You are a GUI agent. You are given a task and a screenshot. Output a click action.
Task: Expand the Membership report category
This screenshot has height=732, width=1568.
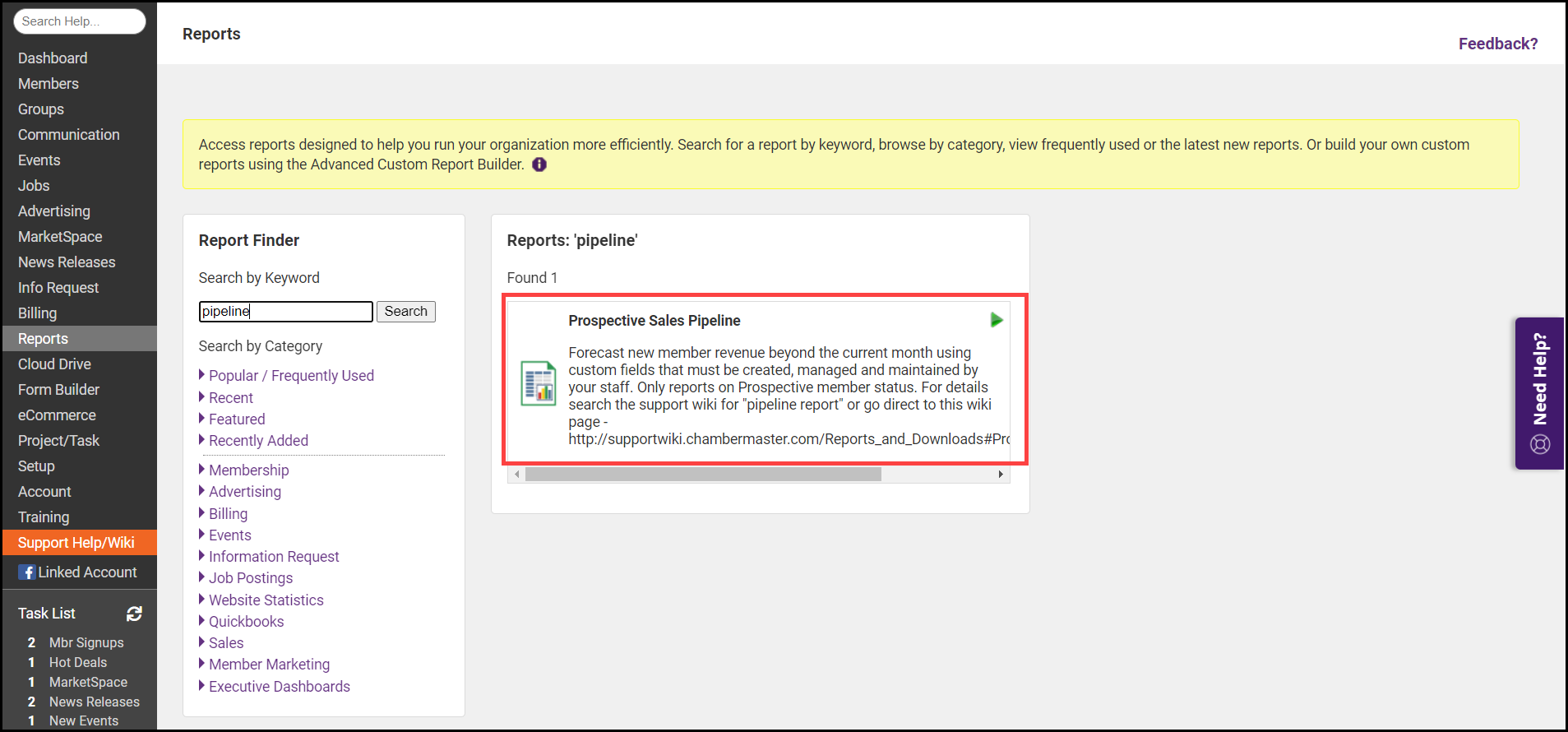248,470
